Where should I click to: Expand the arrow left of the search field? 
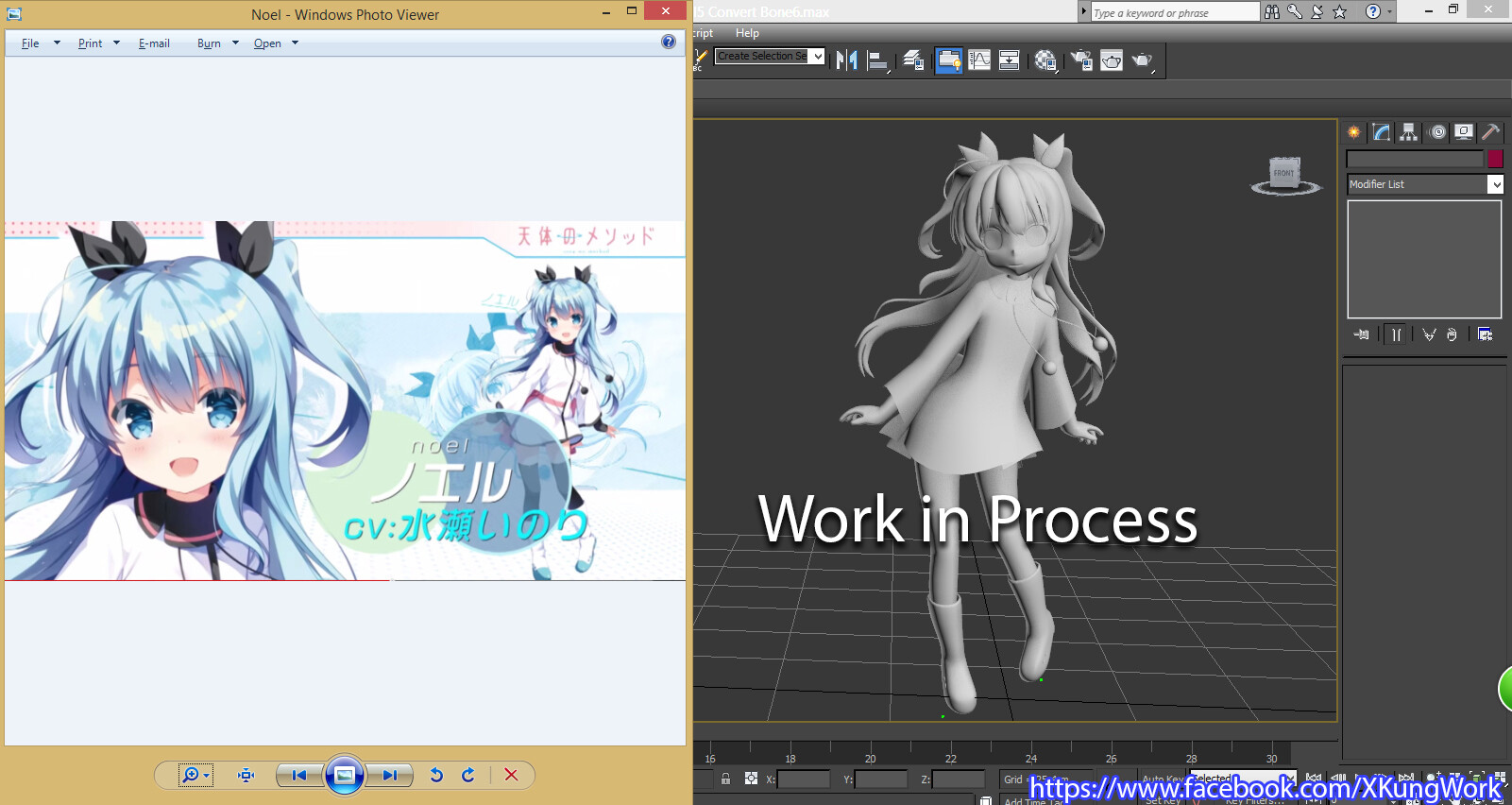point(1084,11)
